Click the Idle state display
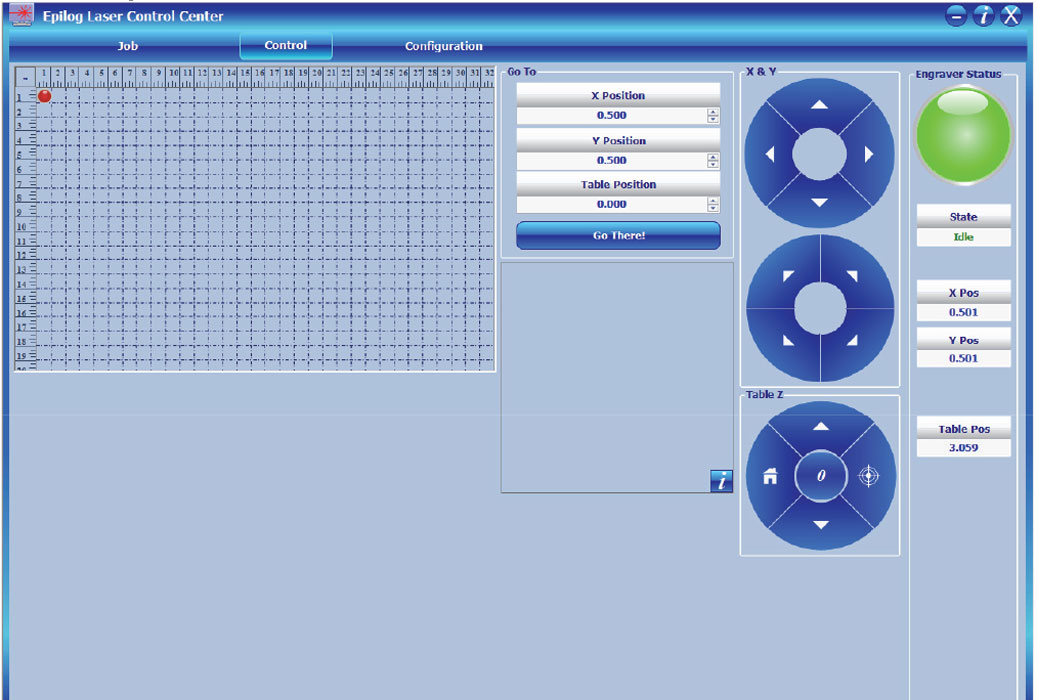The image size is (1037, 700). tap(962, 237)
